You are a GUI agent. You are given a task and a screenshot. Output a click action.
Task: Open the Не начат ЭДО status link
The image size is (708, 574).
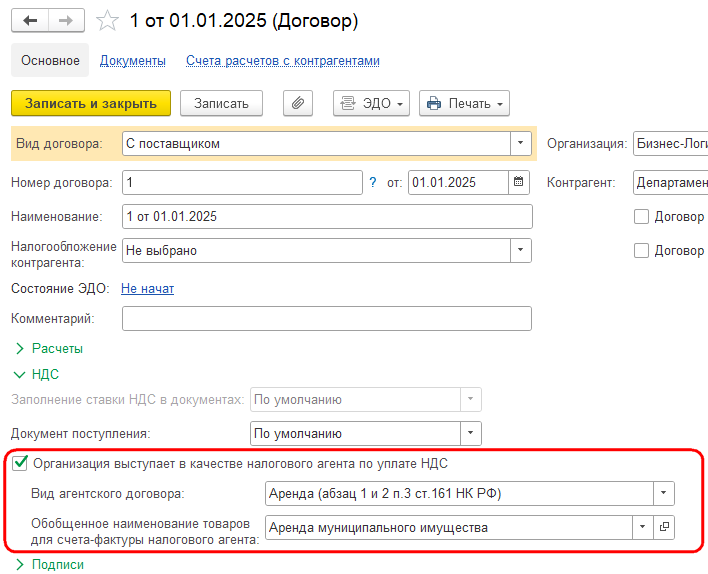point(147,289)
